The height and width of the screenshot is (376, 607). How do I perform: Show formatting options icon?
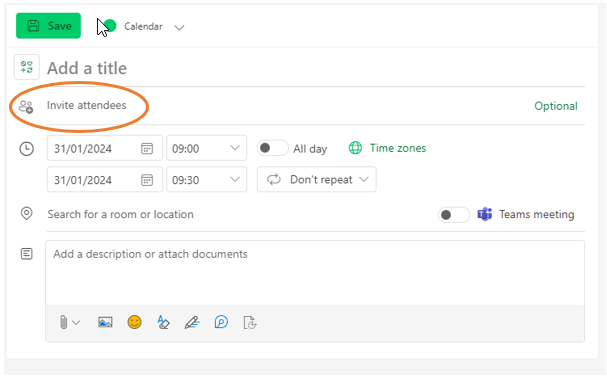[163, 322]
